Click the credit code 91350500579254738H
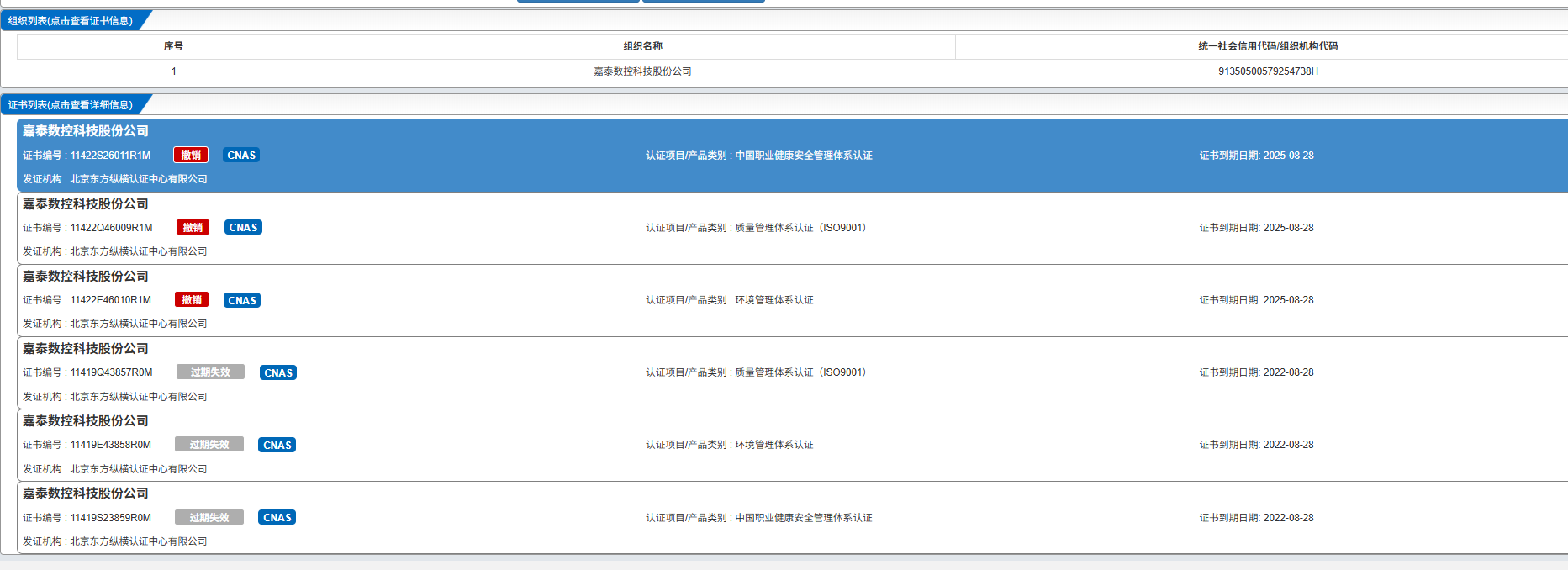Viewport: 1568px width, 570px height. tap(1268, 71)
